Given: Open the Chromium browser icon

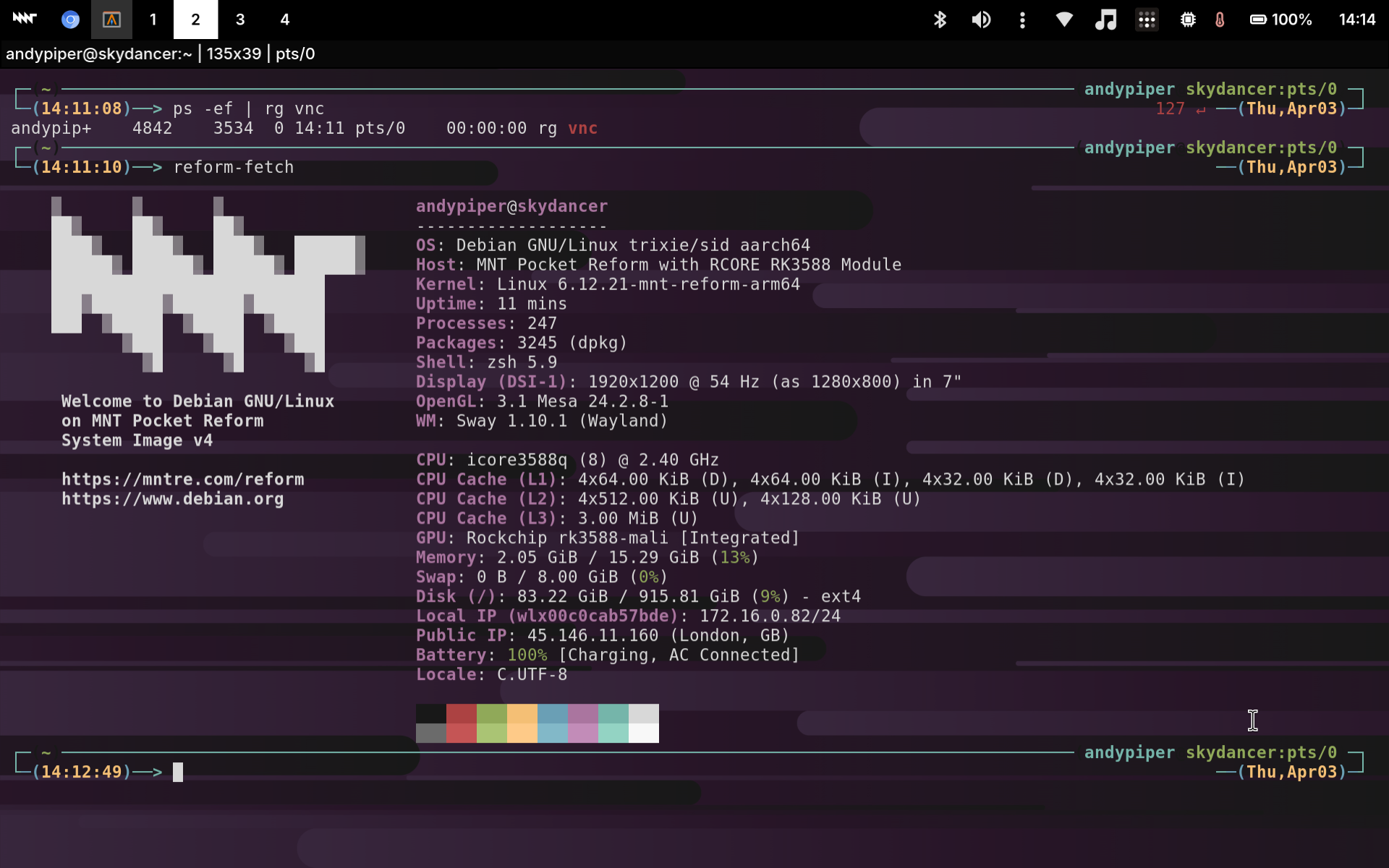Looking at the screenshot, I should 70,20.
